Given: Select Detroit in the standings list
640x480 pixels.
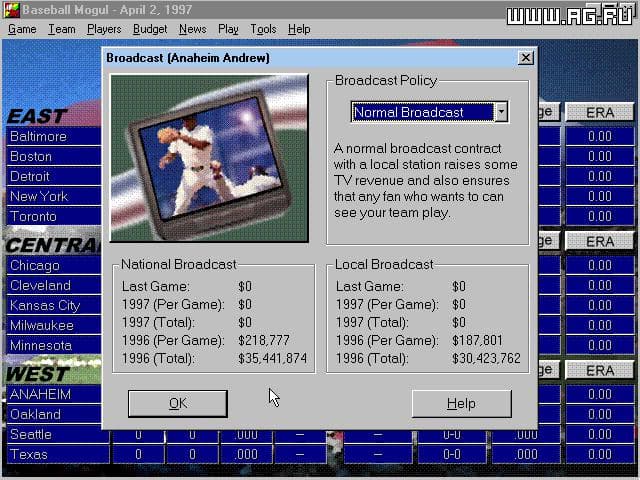Looking at the screenshot, I should pyautogui.click(x=54, y=176).
